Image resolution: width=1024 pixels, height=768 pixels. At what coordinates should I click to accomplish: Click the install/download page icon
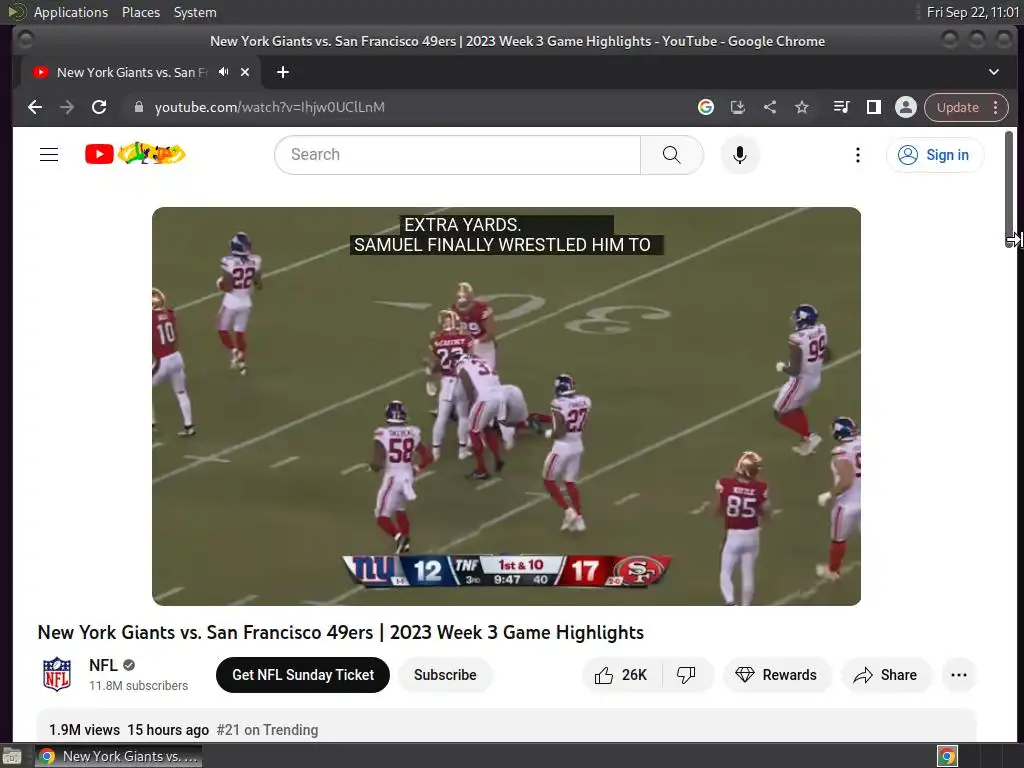[x=737, y=107]
